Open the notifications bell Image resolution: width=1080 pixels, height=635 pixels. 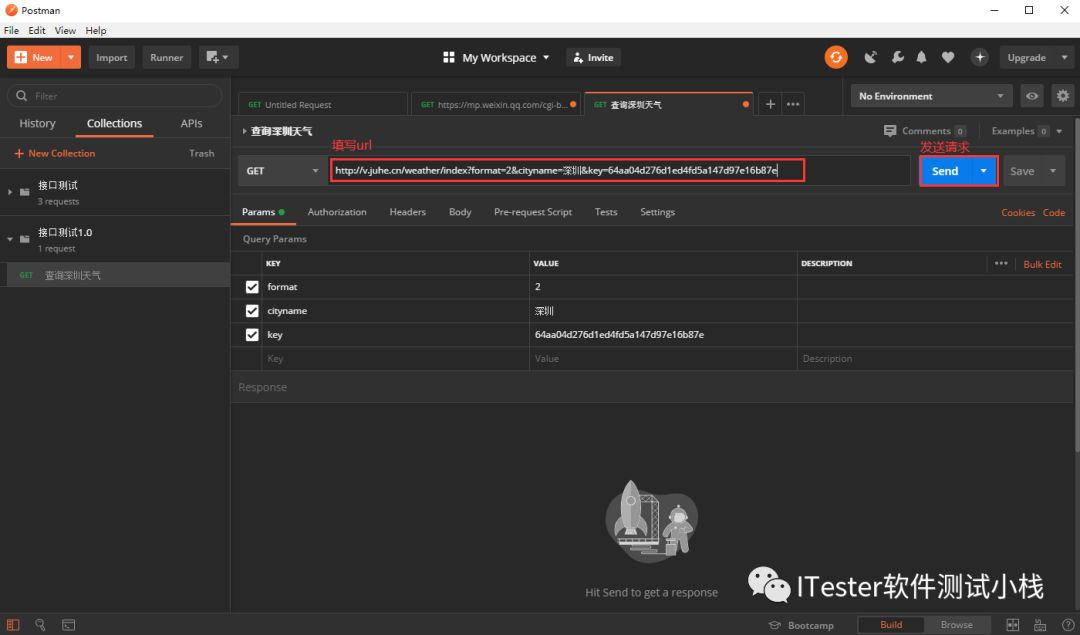tap(922, 57)
